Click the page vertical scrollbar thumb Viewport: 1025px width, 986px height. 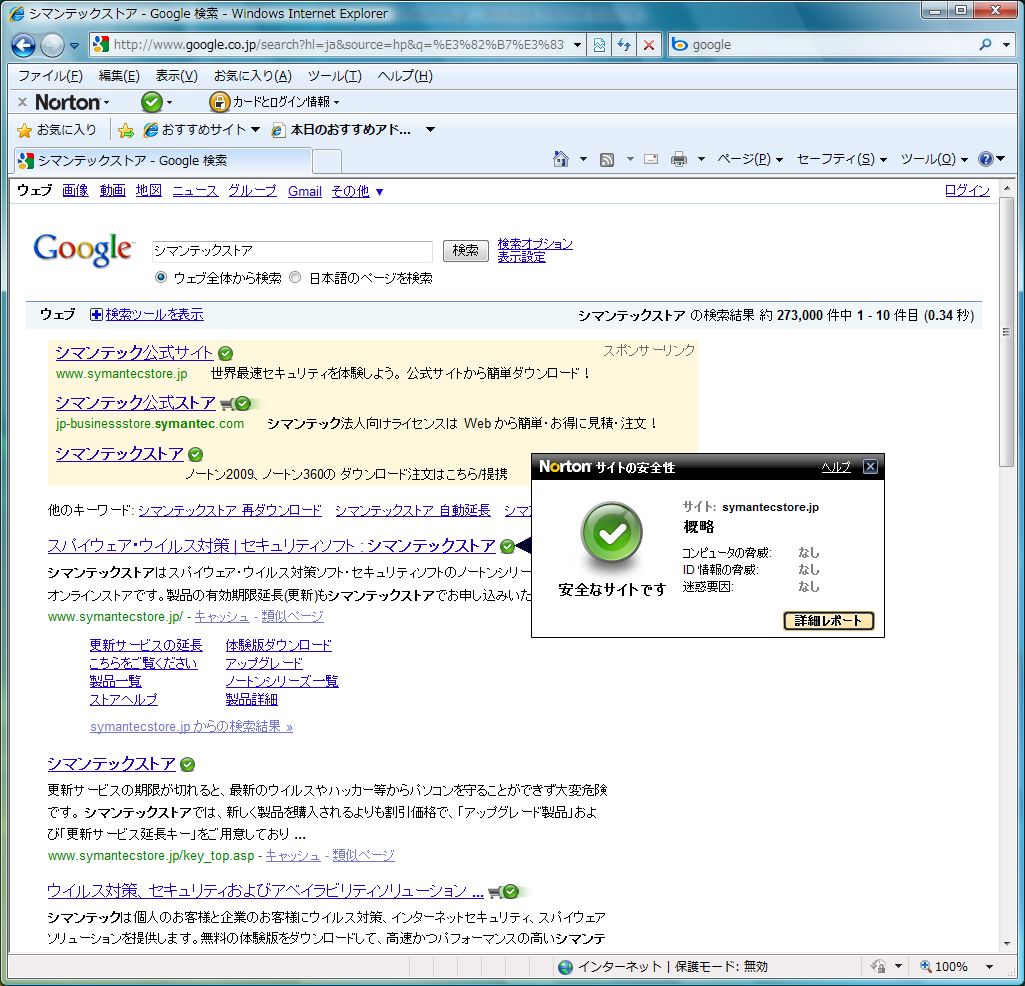tap(1007, 332)
